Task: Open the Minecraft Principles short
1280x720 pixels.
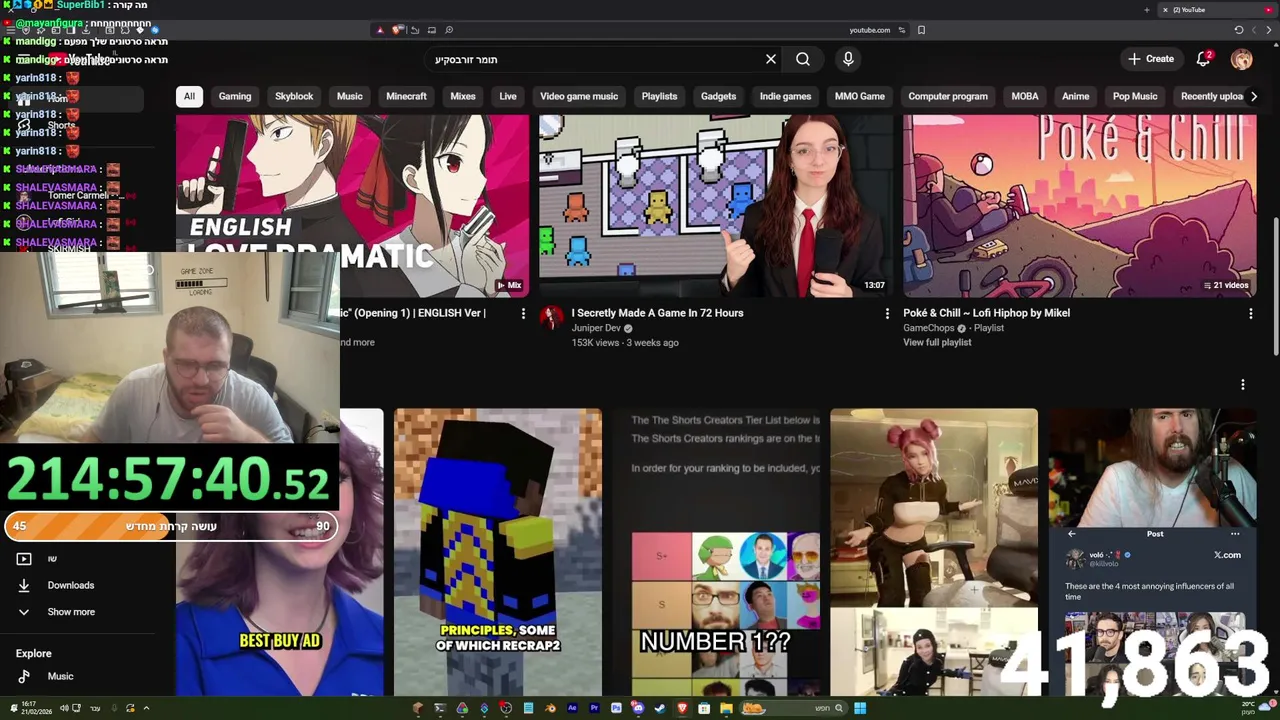Action: point(498,552)
